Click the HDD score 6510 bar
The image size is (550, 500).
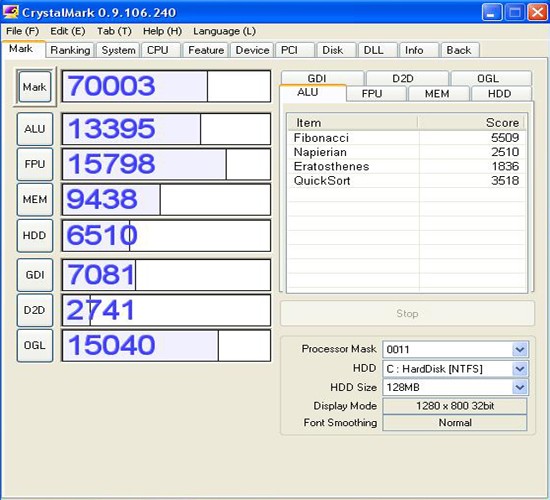(166, 235)
